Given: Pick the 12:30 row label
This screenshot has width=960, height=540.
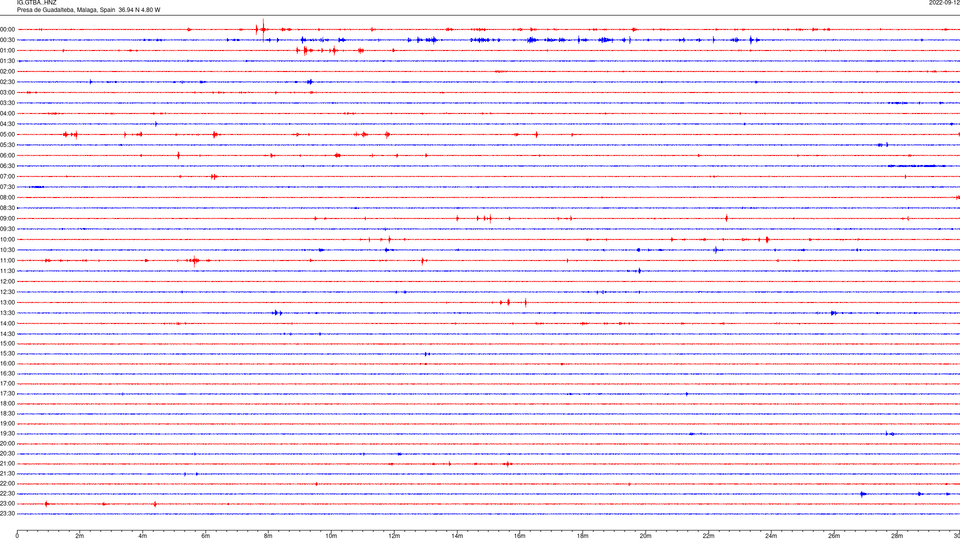Looking at the screenshot, I should (x=8, y=292).
